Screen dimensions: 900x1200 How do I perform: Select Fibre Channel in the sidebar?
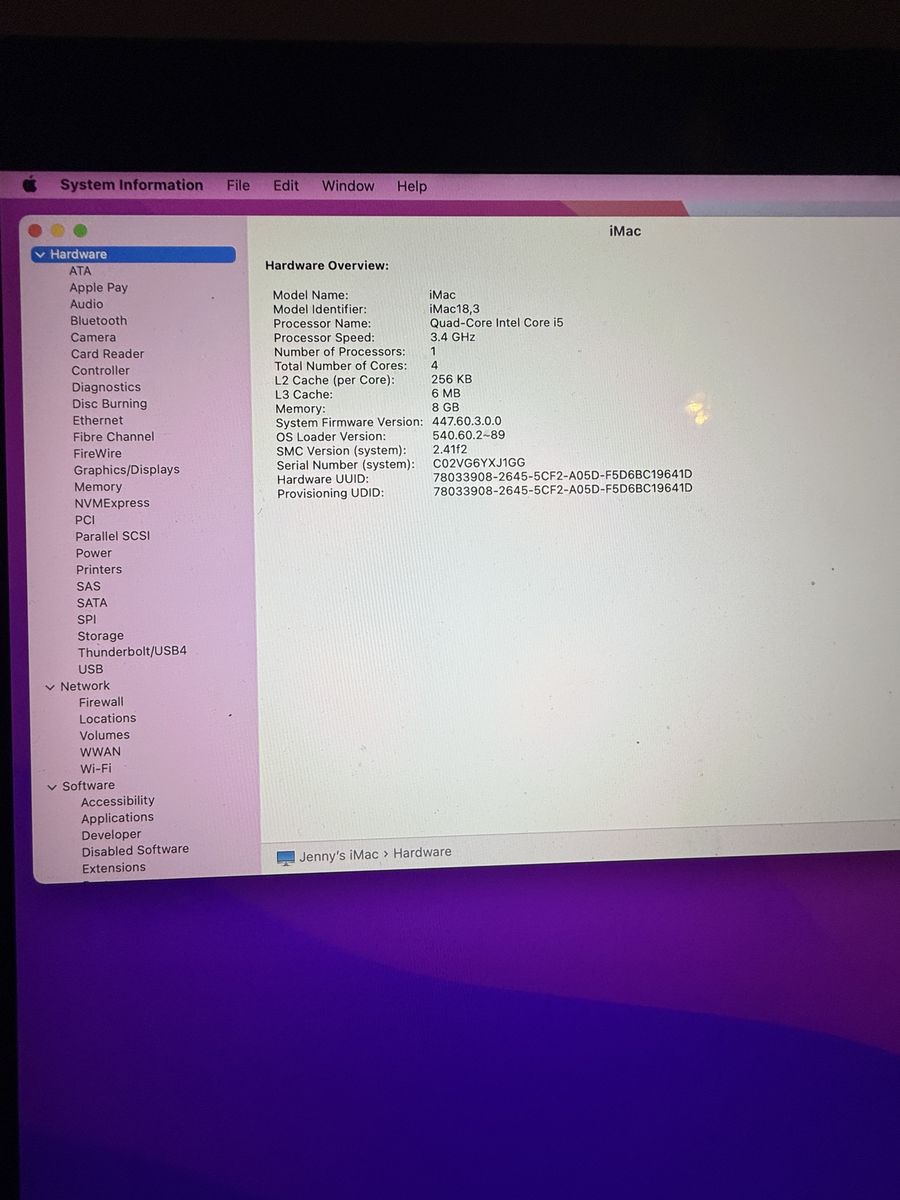pos(113,437)
